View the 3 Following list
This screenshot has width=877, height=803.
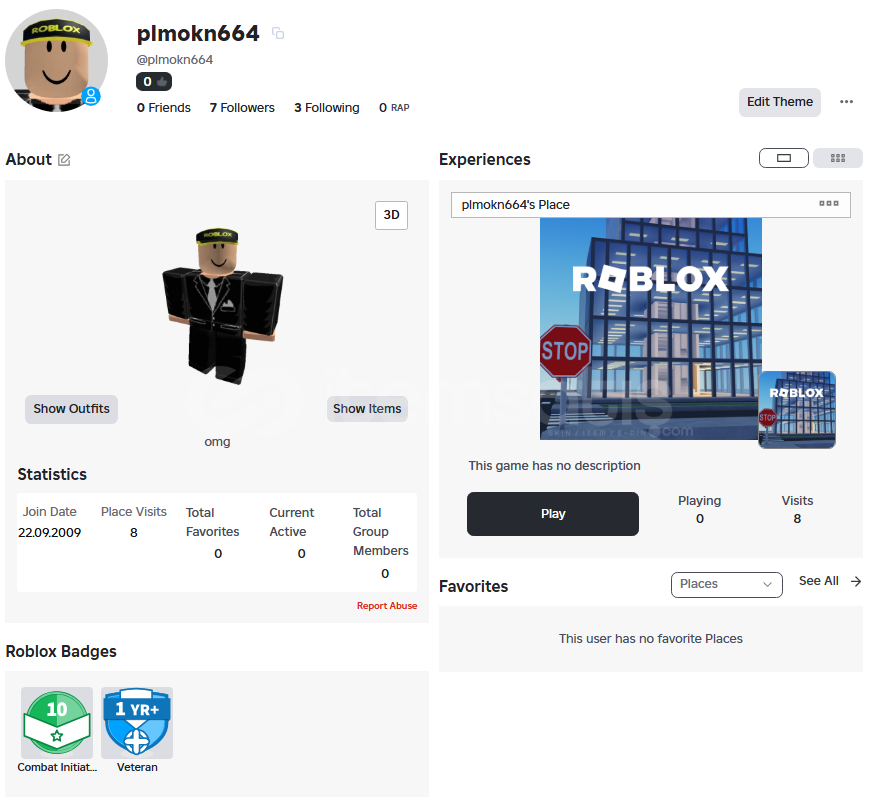pyautogui.click(x=327, y=107)
